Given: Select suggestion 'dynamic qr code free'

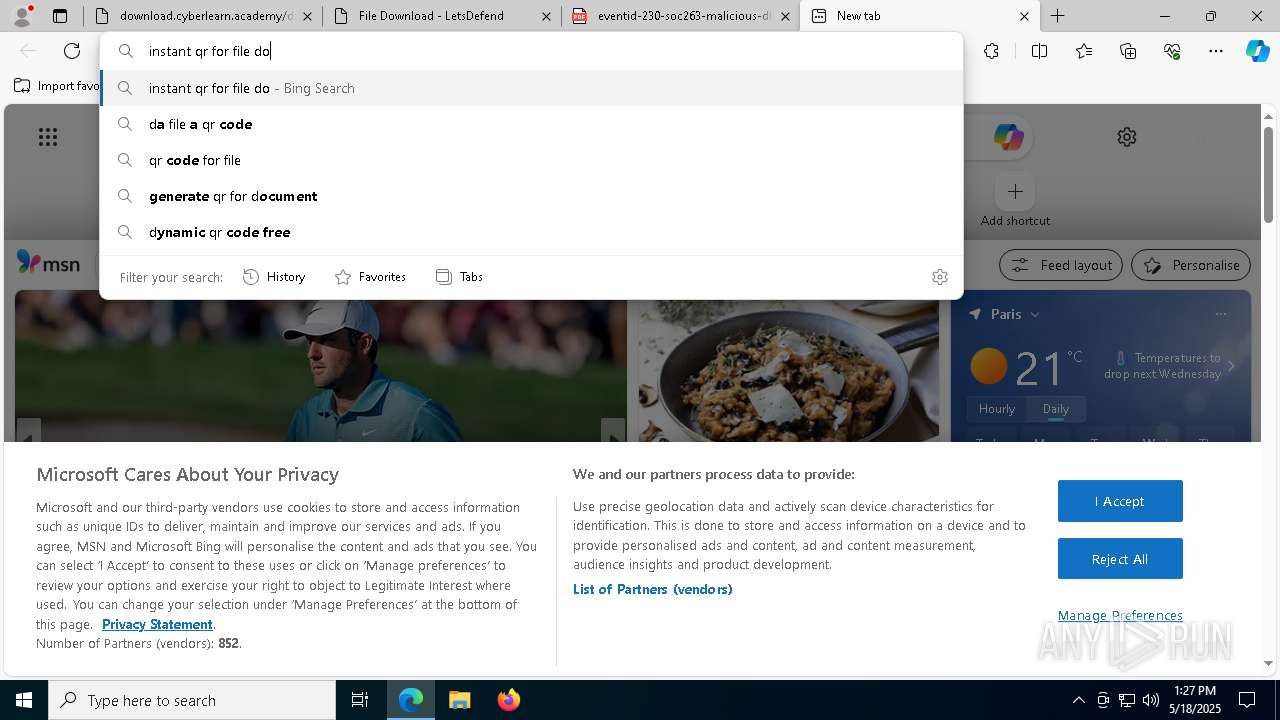Looking at the screenshot, I should coord(531,232).
